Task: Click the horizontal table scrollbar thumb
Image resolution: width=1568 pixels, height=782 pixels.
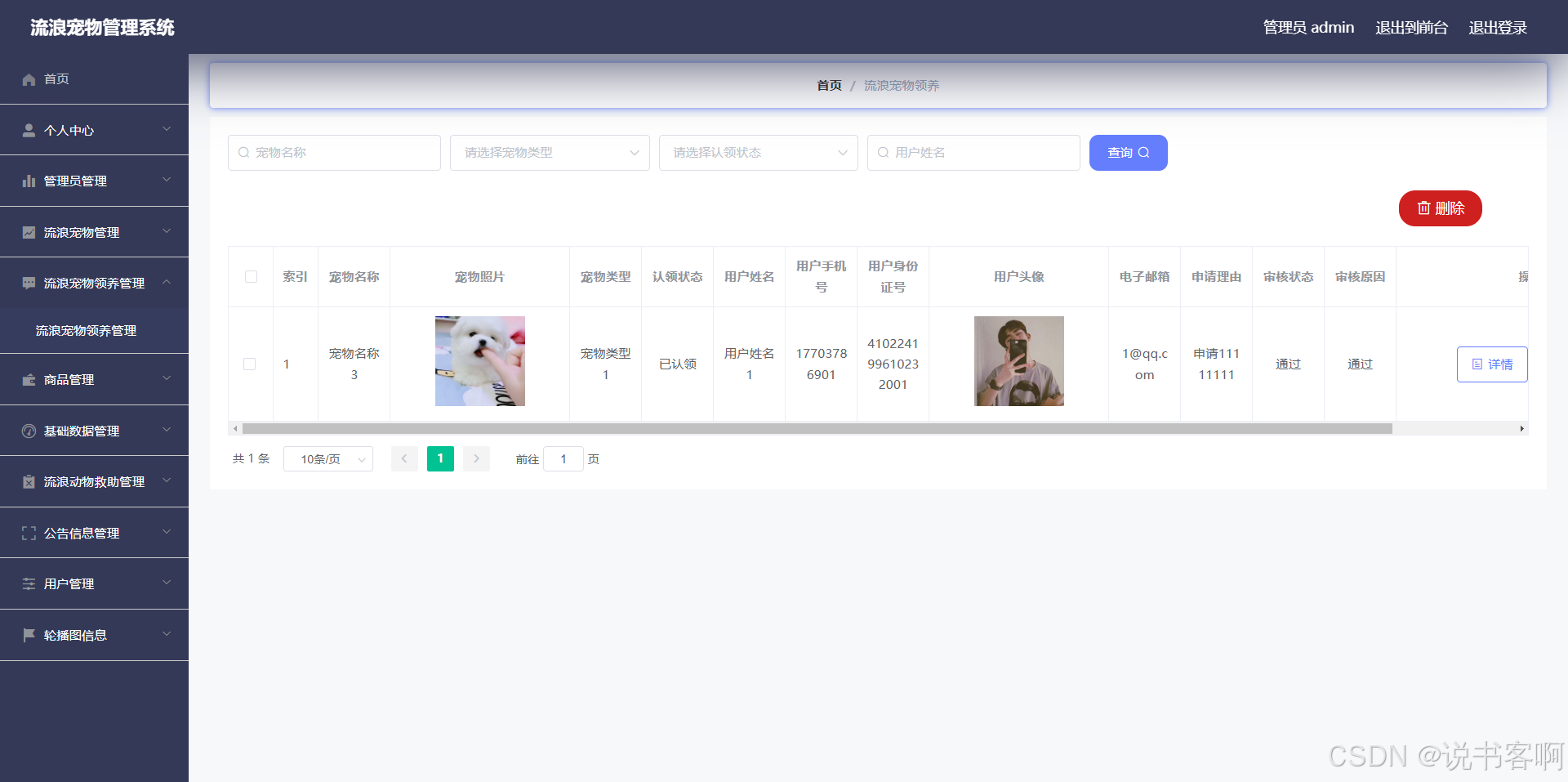Action: click(x=817, y=428)
